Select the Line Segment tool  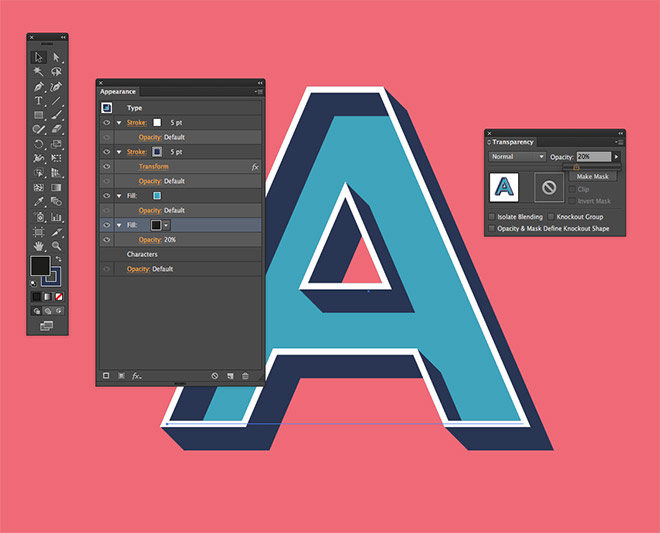tap(56, 101)
